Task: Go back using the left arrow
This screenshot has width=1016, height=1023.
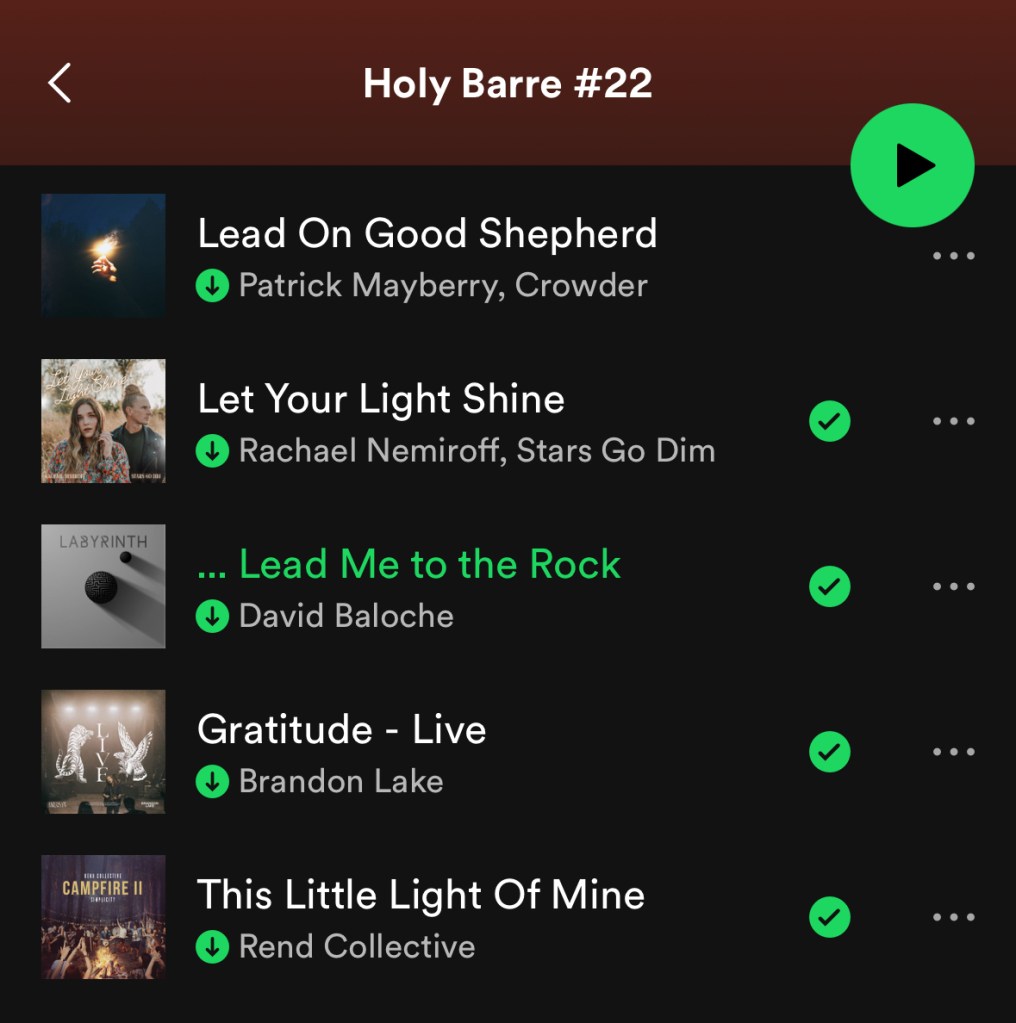Action: (x=59, y=84)
